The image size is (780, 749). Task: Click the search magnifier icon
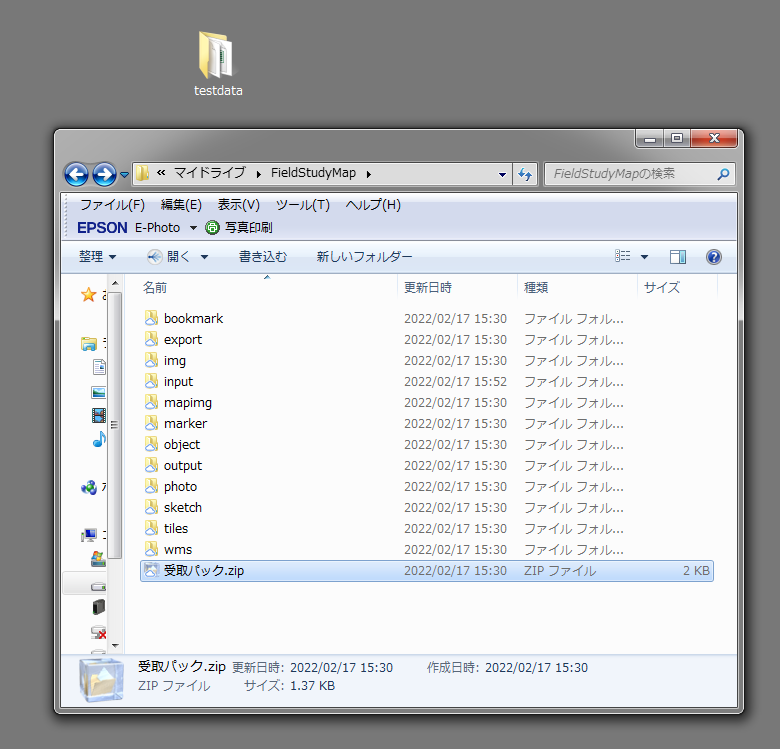coord(723,174)
